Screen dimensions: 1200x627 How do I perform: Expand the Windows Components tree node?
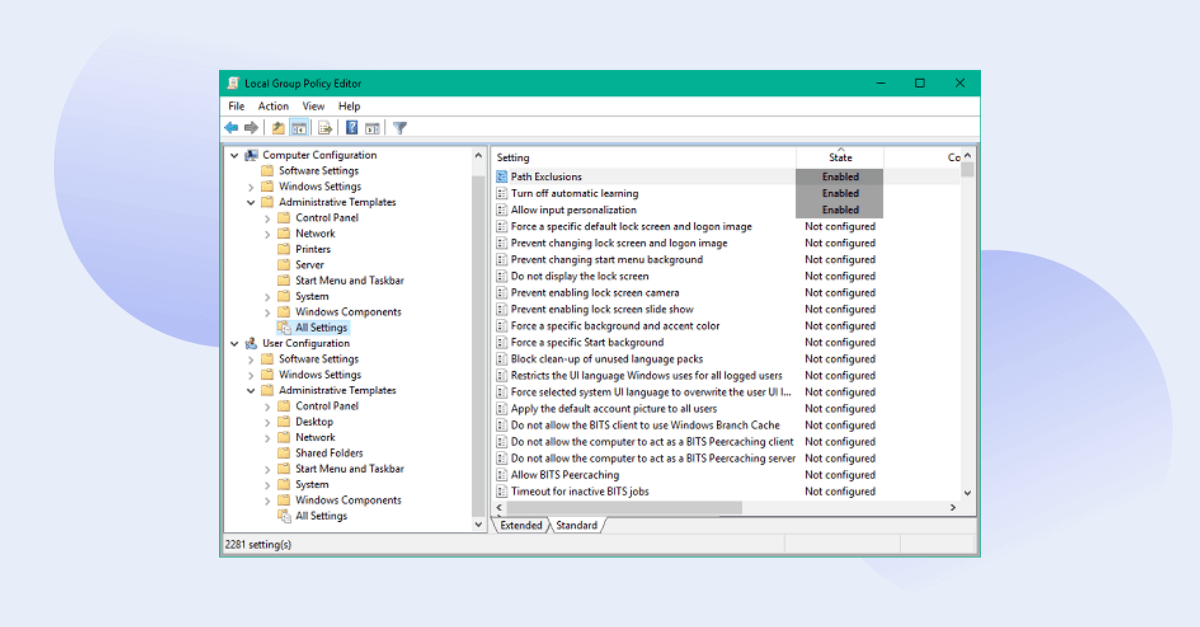click(x=266, y=311)
